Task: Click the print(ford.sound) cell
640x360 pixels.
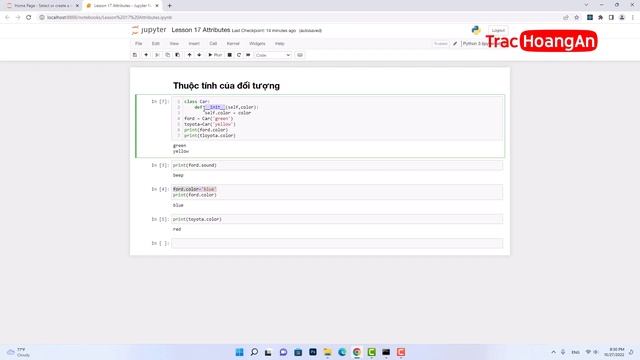Action: click(x=337, y=165)
